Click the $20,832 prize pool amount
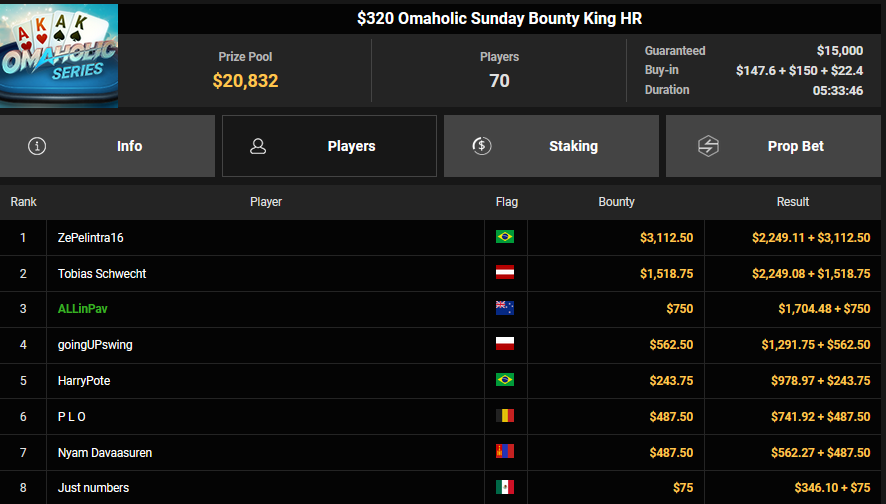This screenshot has width=886, height=504. pyautogui.click(x=245, y=81)
